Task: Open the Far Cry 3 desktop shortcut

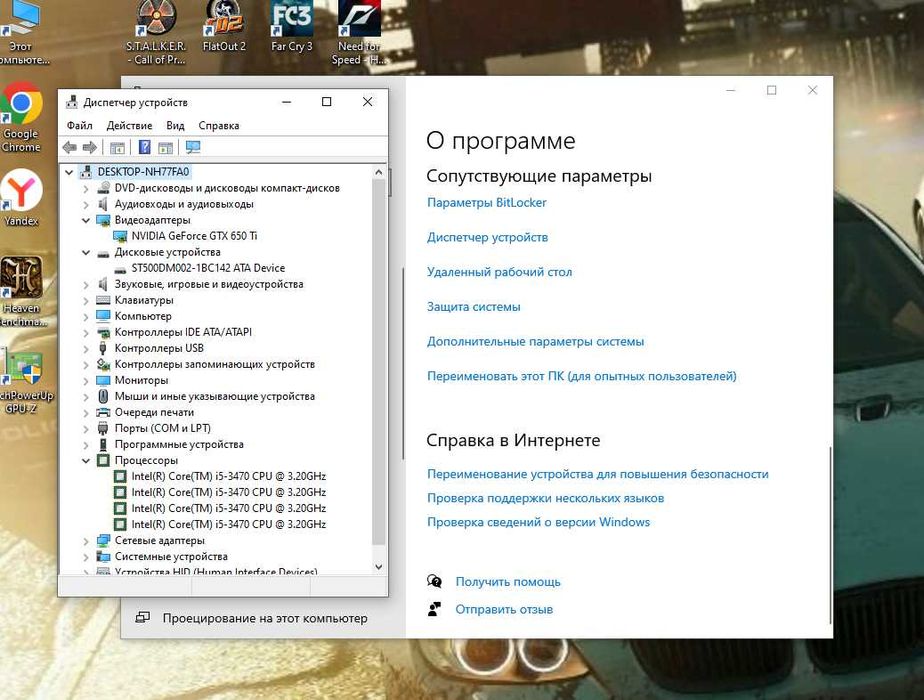Action: (x=292, y=27)
